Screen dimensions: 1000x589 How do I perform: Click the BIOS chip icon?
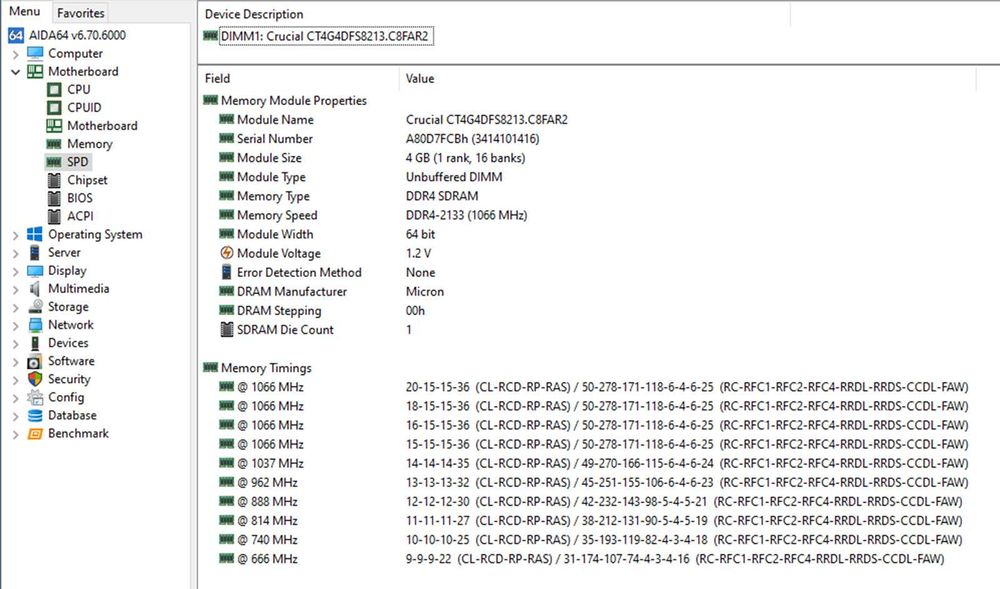point(54,198)
